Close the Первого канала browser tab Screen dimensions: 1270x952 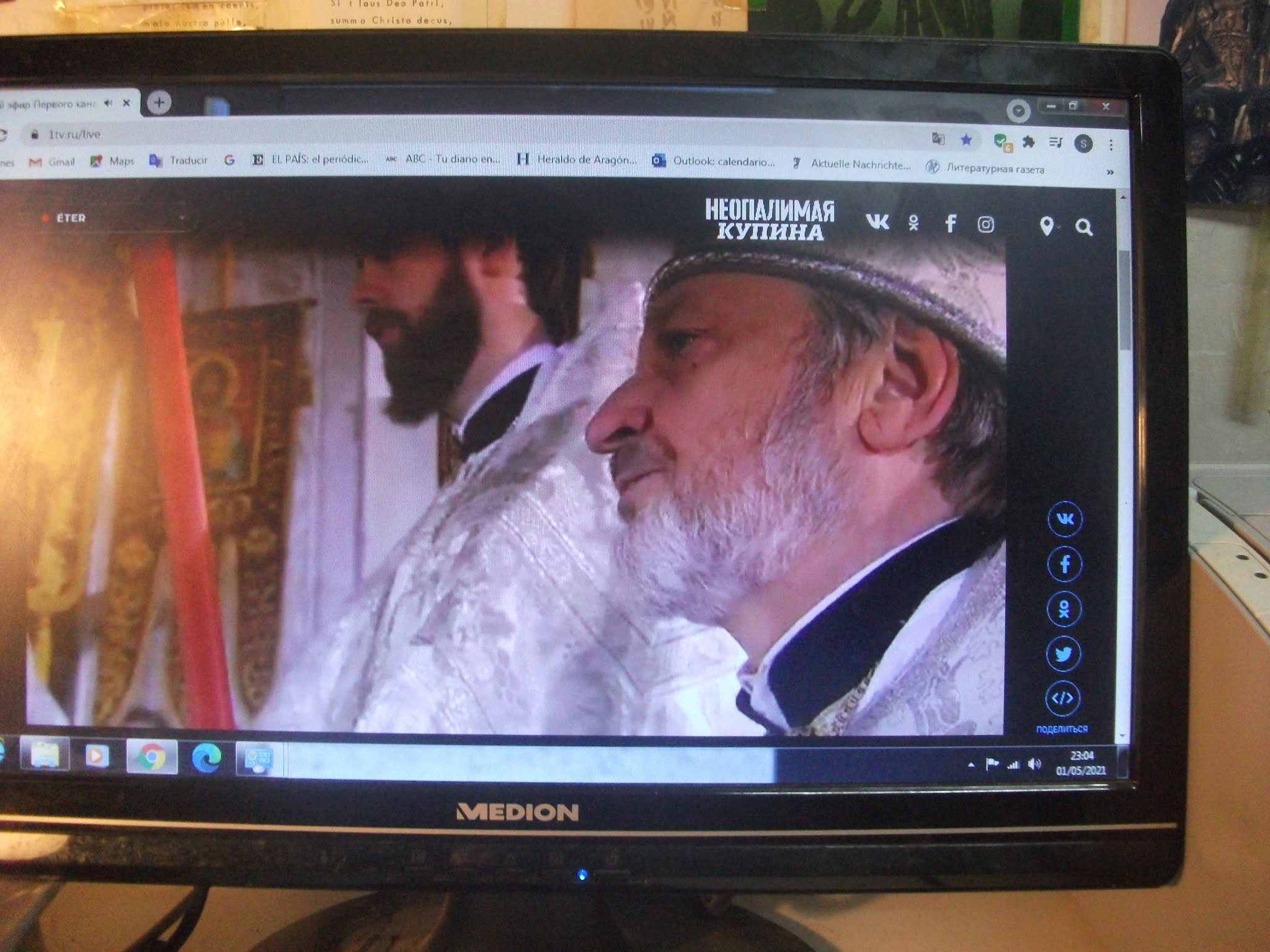pyautogui.click(x=127, y=104)
